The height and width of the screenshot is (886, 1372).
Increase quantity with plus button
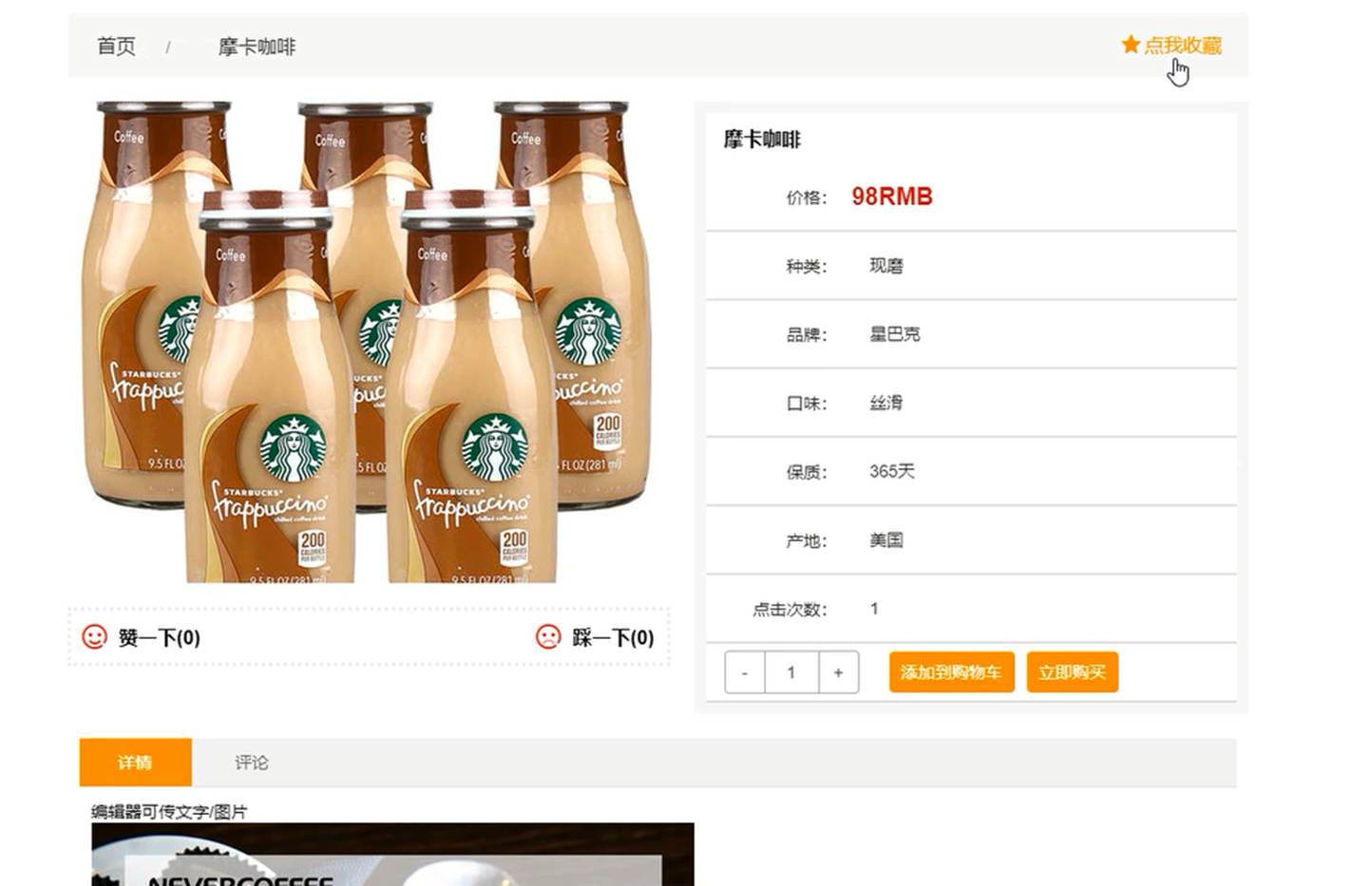coord(838,672)
